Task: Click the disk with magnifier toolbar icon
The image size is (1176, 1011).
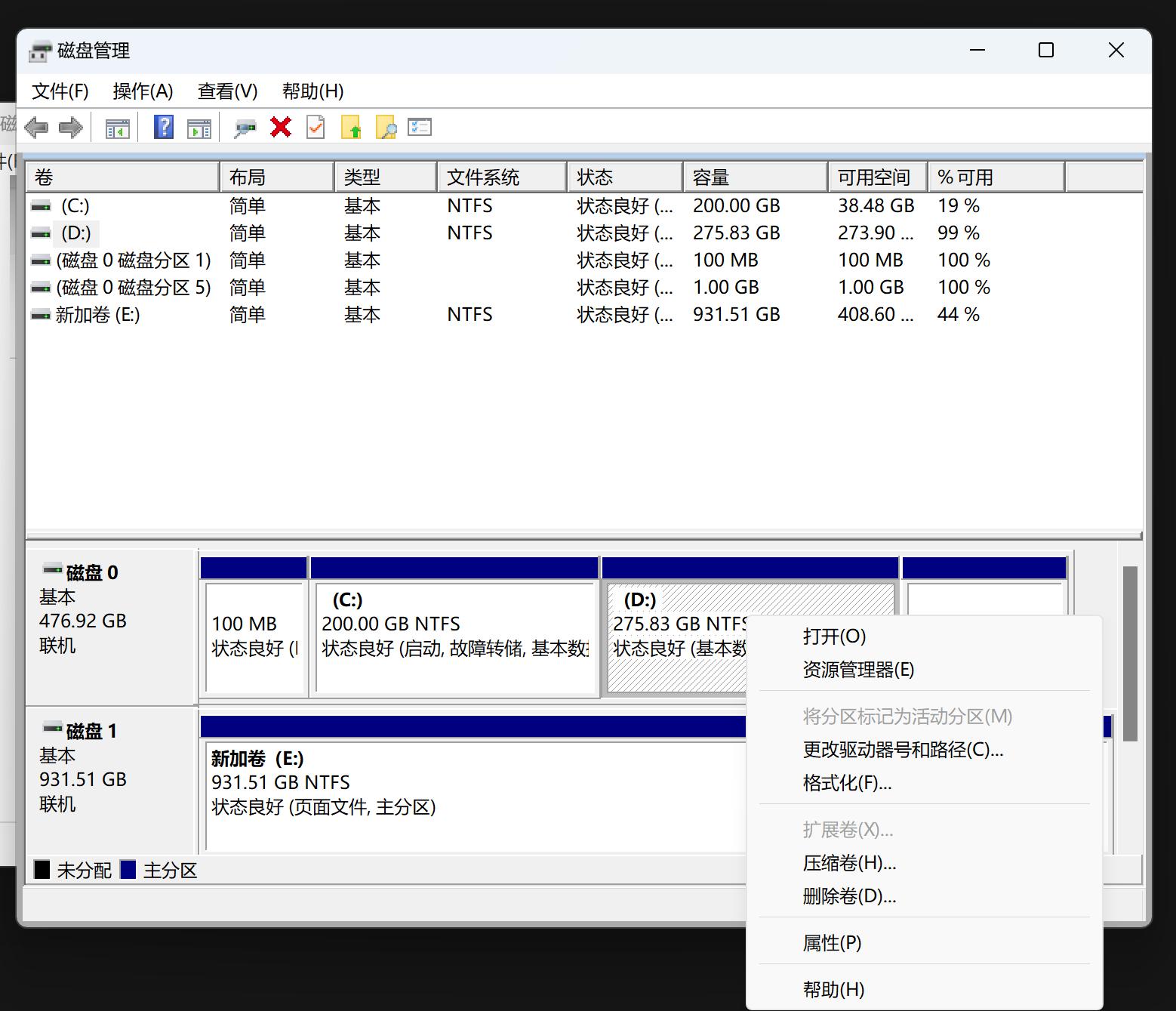Action: click(245, 128)
